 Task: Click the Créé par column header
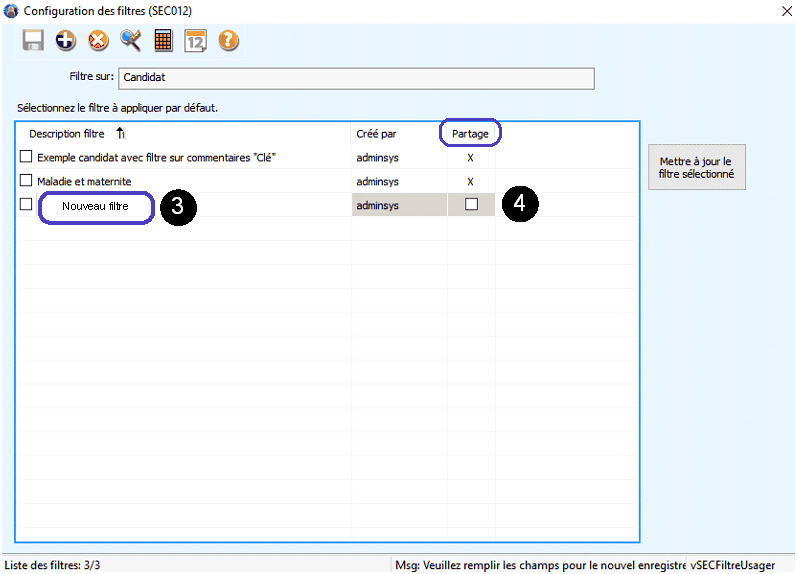pos(376,133)
